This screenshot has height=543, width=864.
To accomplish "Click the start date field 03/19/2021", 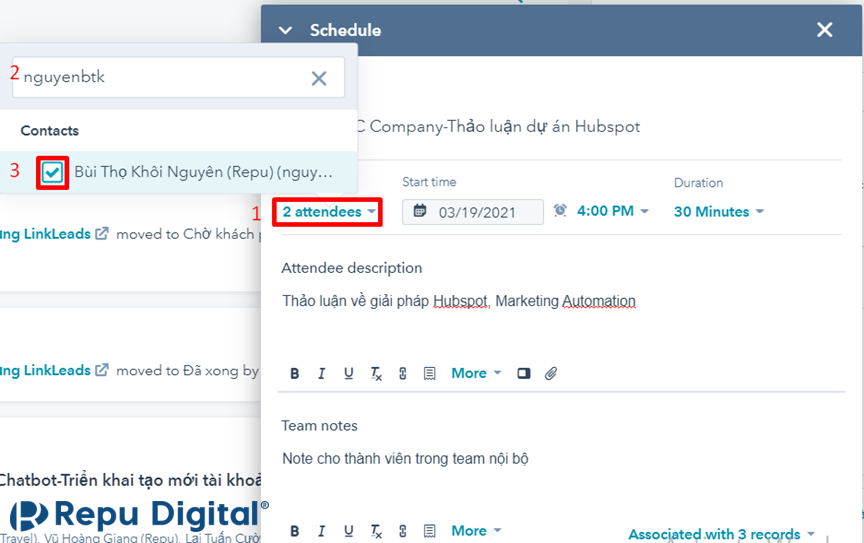I will pyautogui.click(x=473, y=212).
